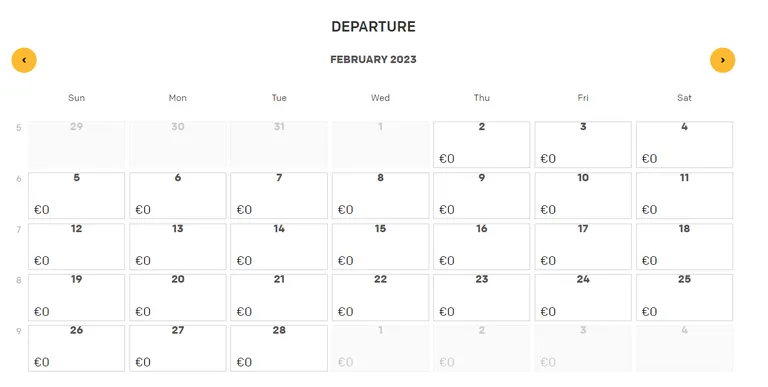Image resolution: width=768 pixels, height=387 pixels.
Task: Choose February 18 date cell
Action: [x=684, y=246]
